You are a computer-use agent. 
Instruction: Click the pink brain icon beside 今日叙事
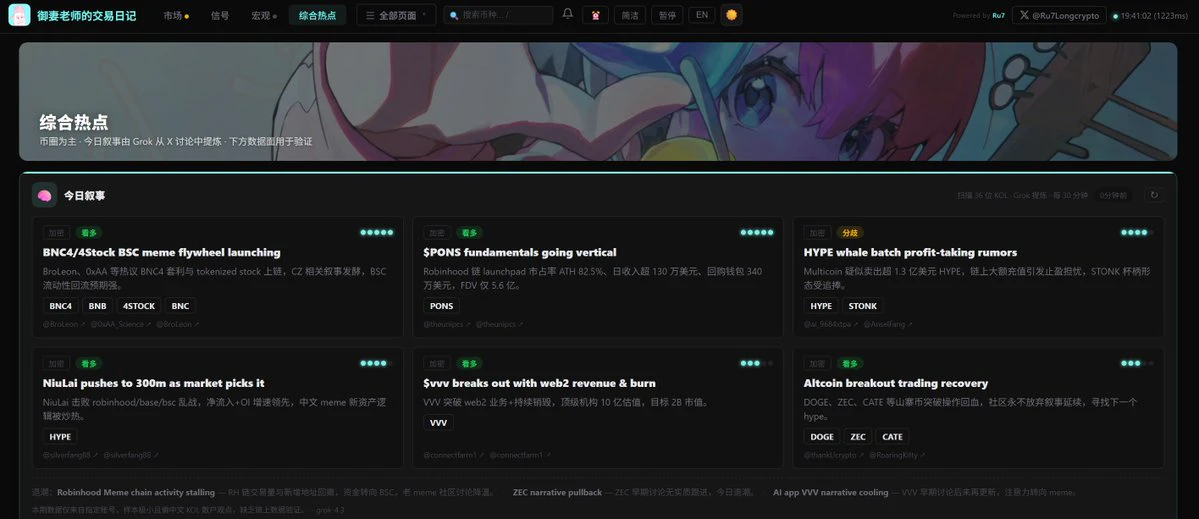(x=44, y=196)
